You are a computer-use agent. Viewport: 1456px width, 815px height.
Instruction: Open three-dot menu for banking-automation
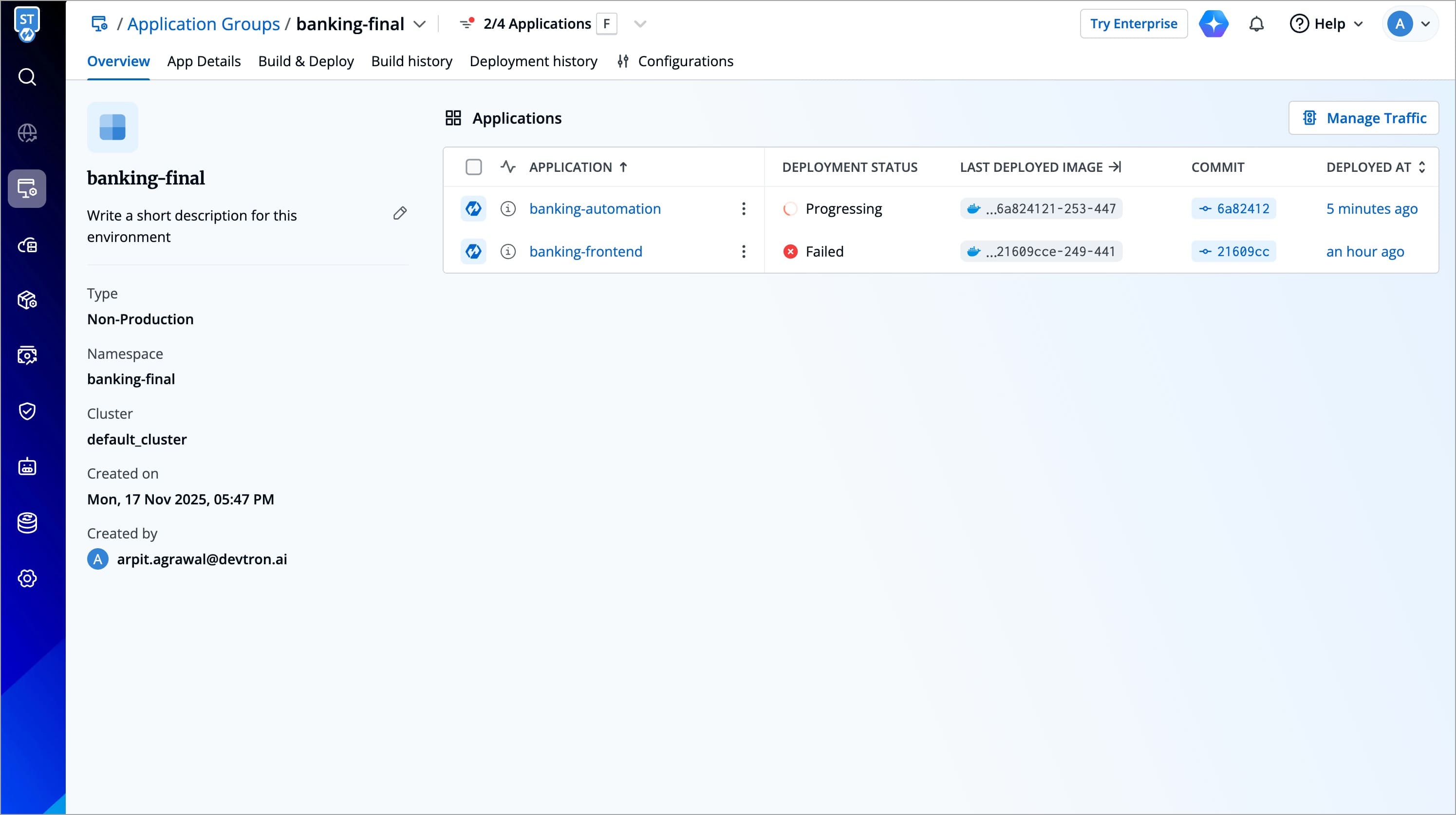(743, 208)
